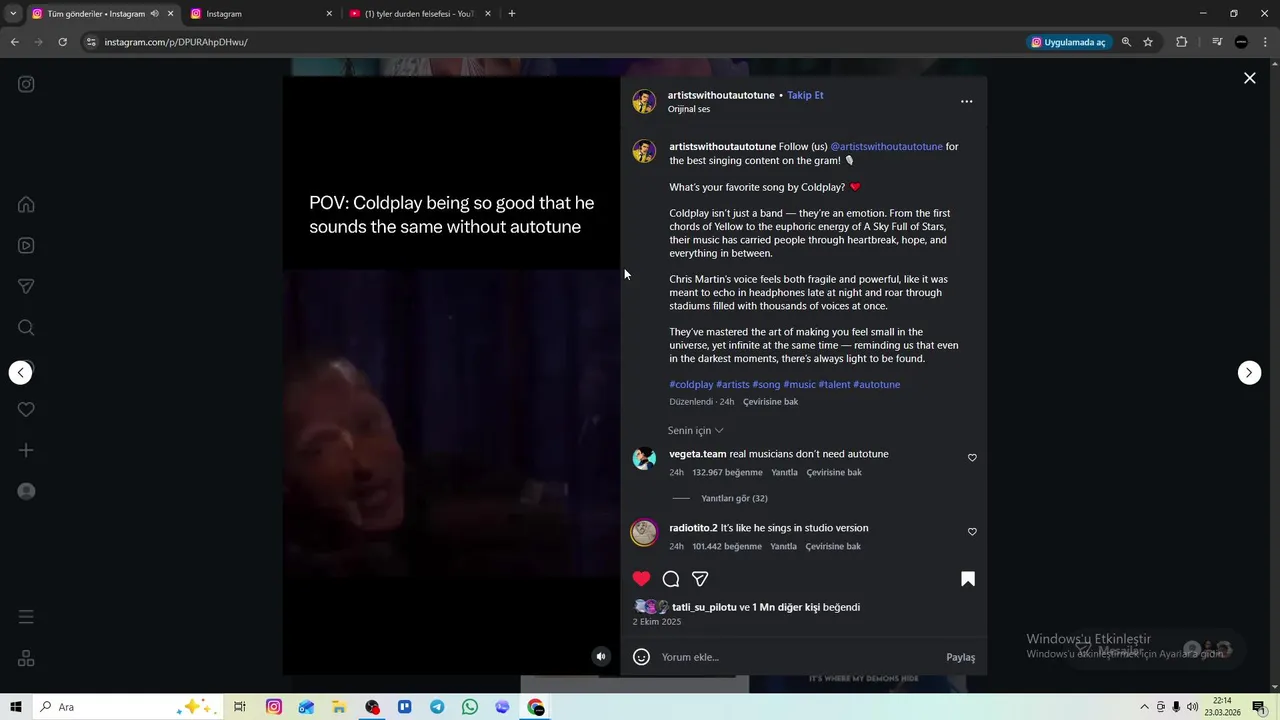Click the comment bubble icon
Viewport: 1280px width, 720px height.
click(x=671, y=578)
